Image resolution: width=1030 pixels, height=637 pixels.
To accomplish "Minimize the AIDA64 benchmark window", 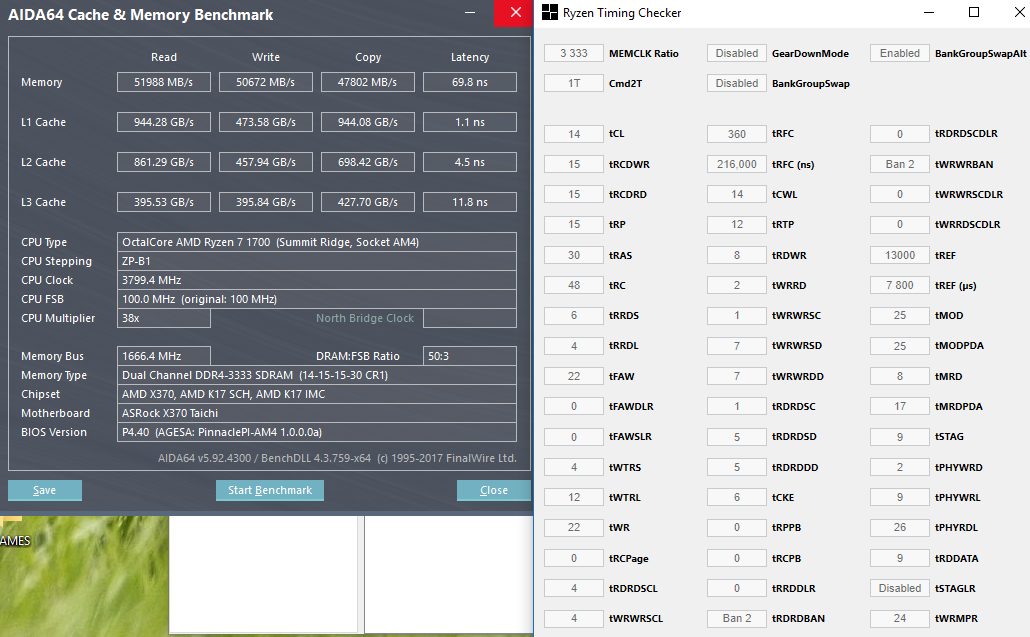I will click(470, 13).
